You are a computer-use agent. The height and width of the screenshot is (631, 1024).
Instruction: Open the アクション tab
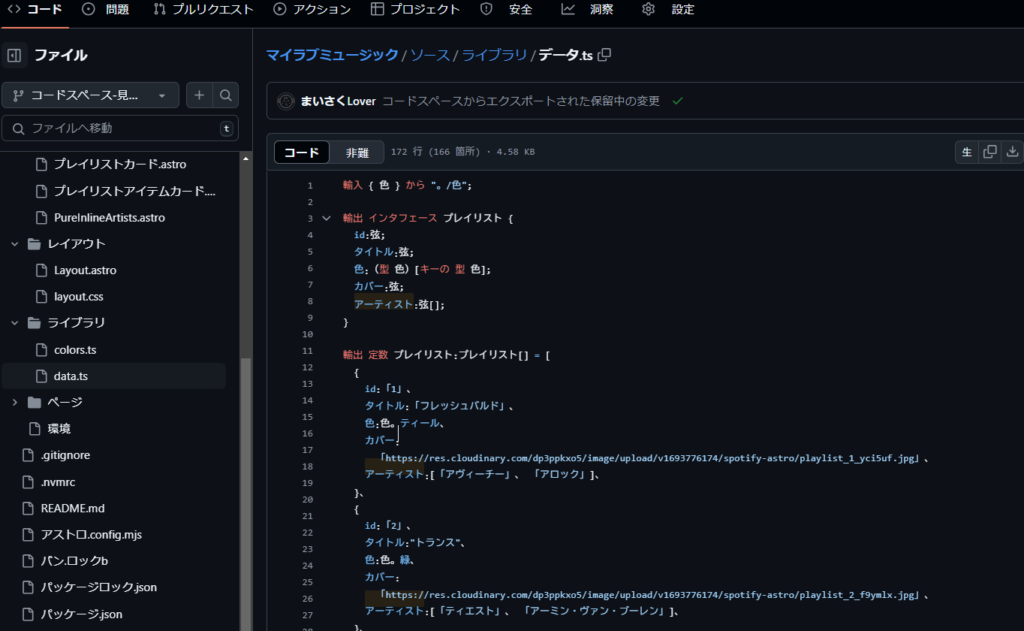coord(312,9)
